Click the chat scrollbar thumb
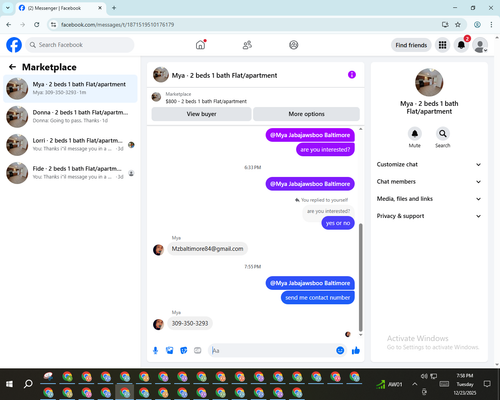500x400 pixels. 360,277
